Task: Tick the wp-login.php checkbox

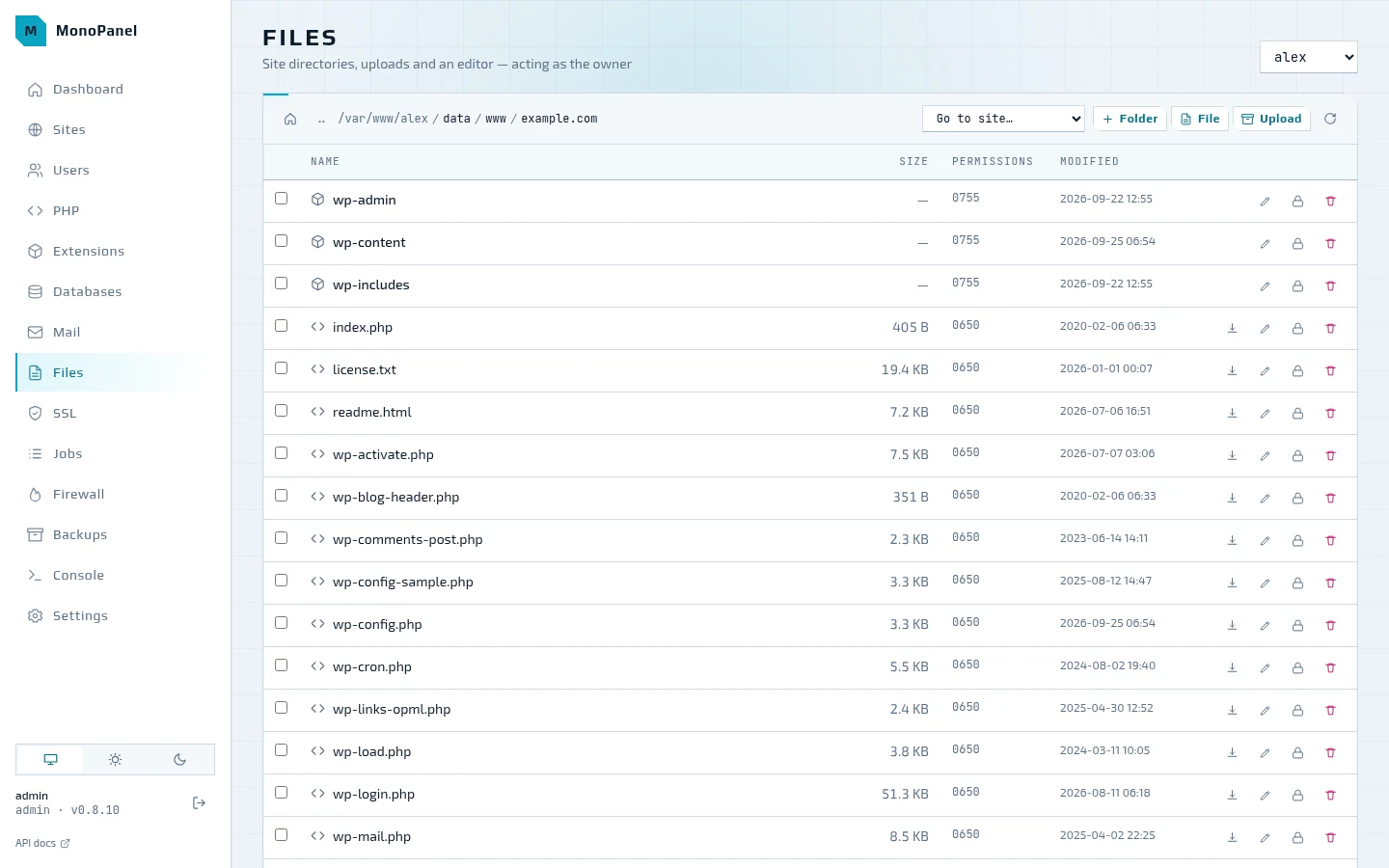Action: (x=282, y=793)
